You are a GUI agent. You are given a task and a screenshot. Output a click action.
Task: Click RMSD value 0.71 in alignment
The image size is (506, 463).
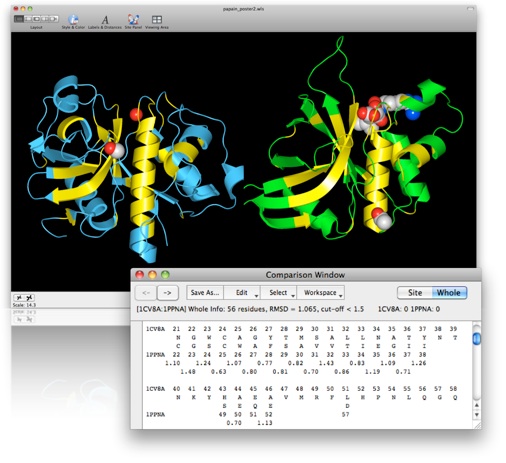(x=403, y=371)
